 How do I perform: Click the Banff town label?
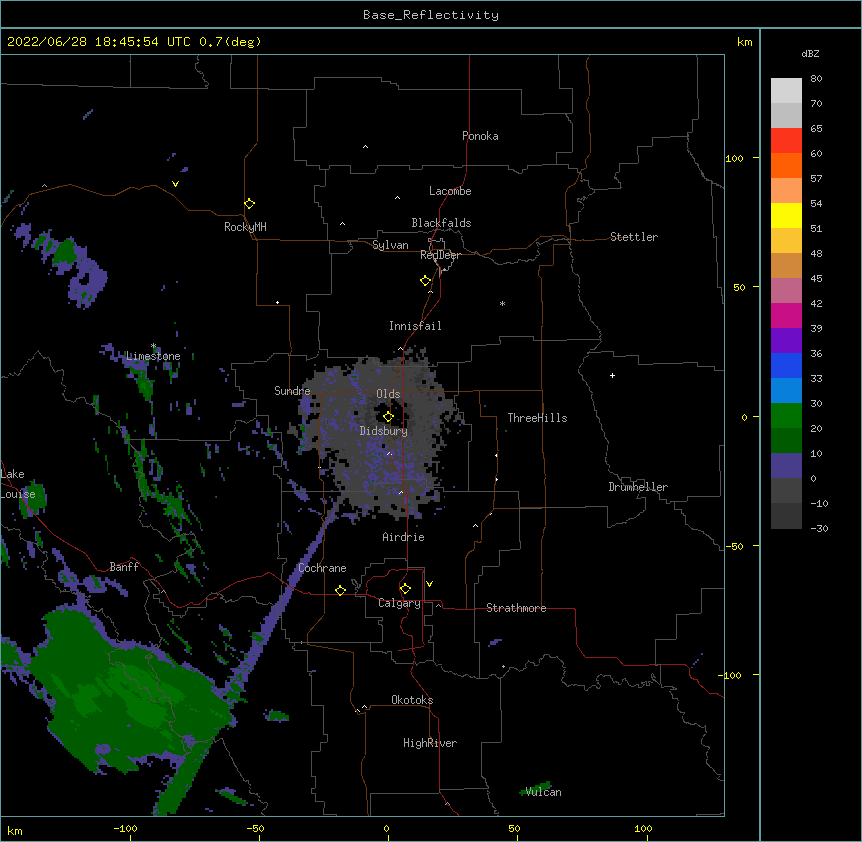click(x=124, y=567)
